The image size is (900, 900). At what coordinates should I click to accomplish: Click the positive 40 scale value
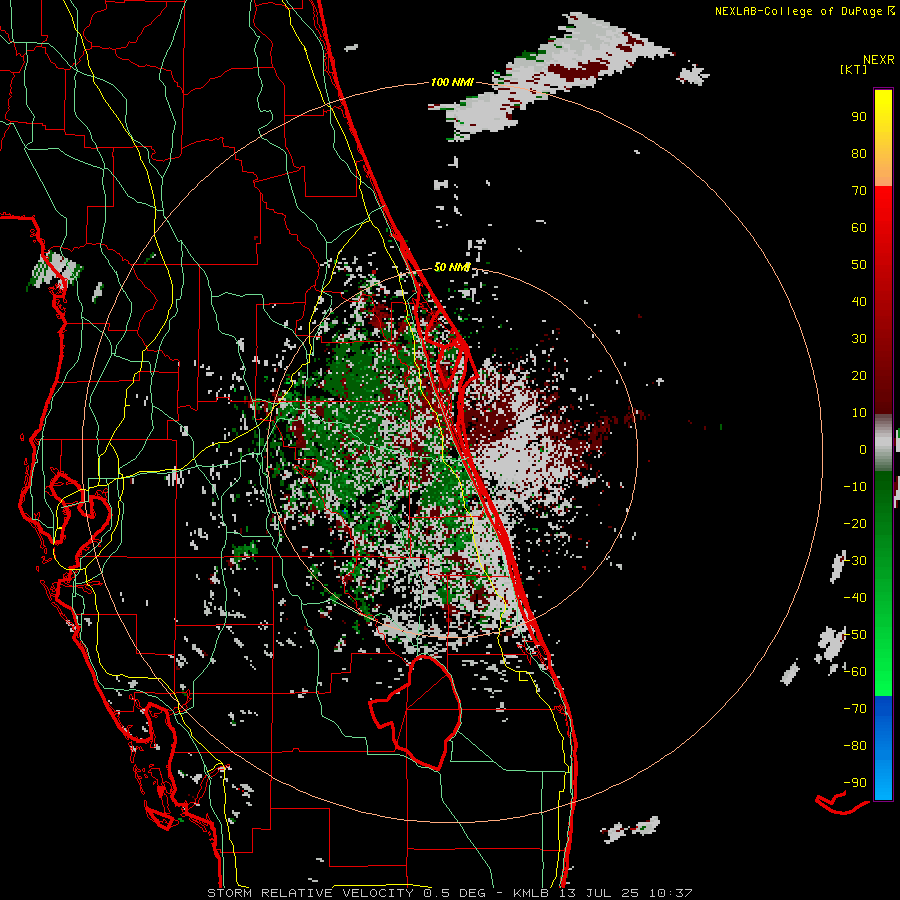[859, 302]
